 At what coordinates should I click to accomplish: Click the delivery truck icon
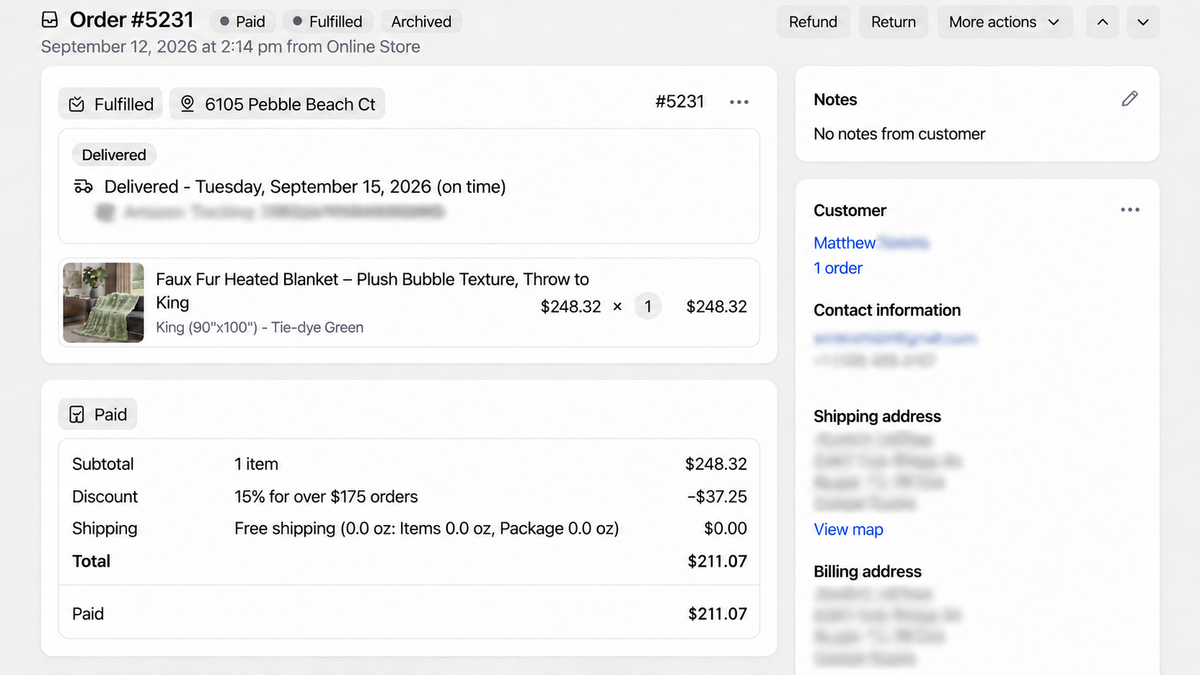(x=84, y=187)
